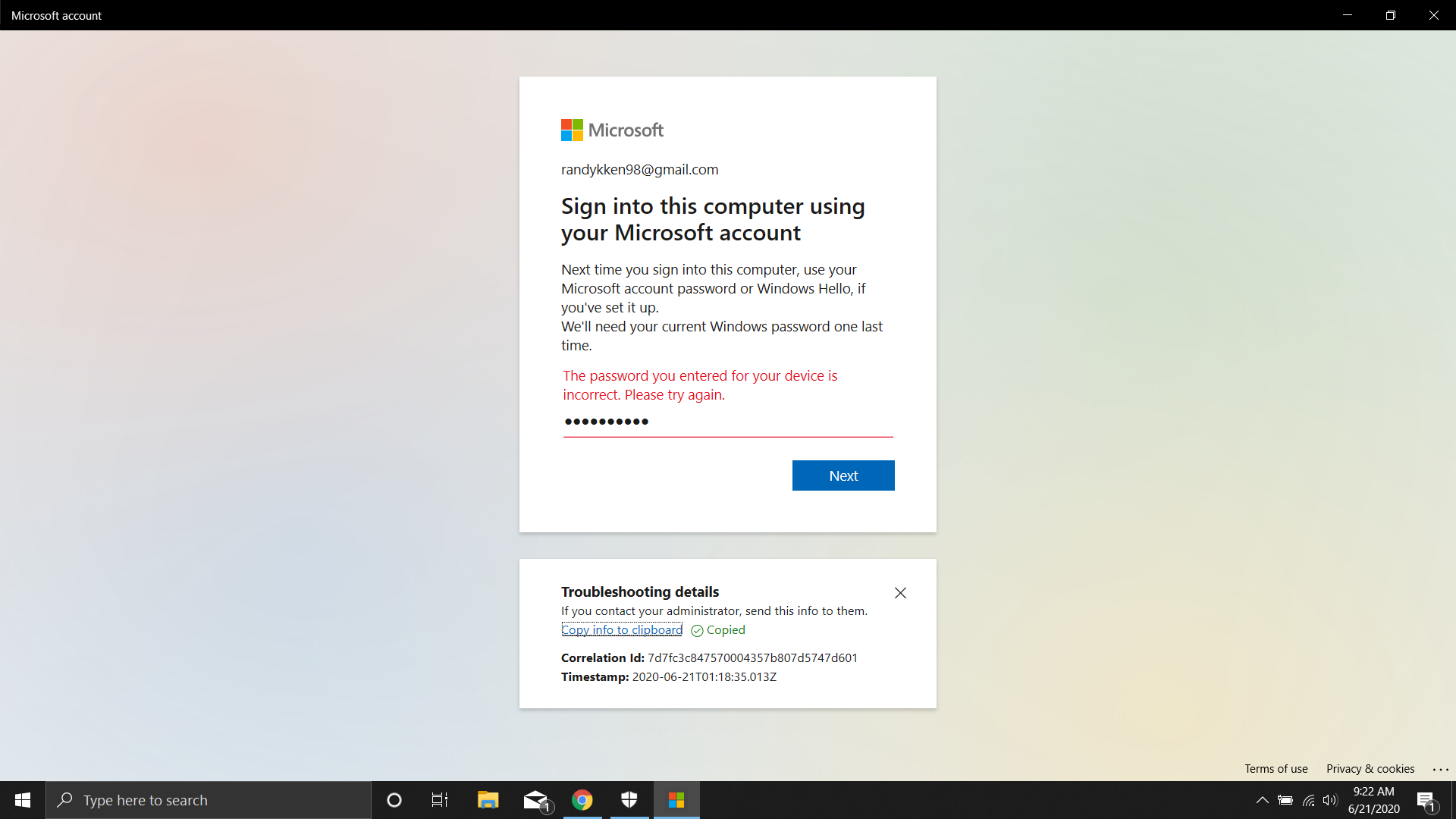Open the Privacy & cookies link

1370,768
